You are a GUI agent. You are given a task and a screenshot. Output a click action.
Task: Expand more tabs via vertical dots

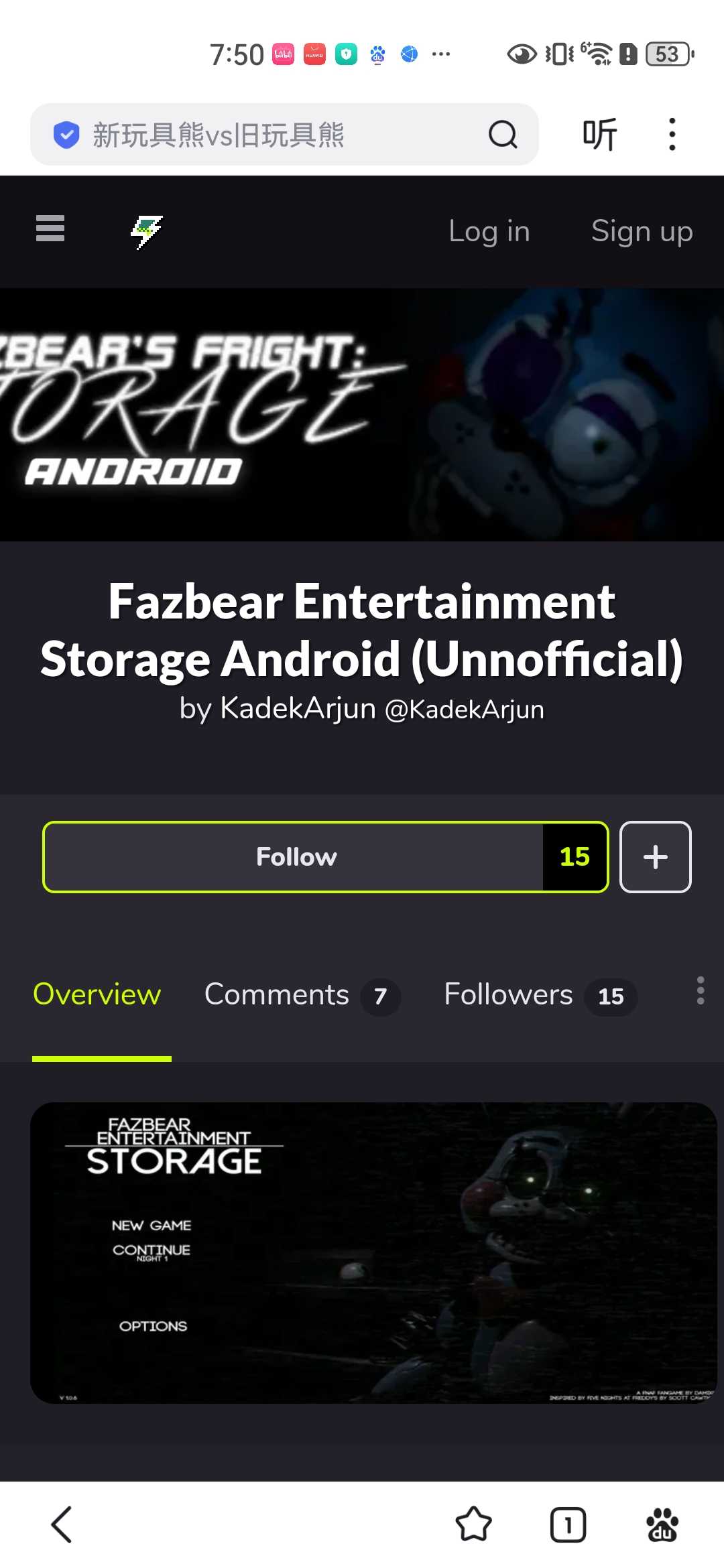pyautogui.click(x=701, y=990)
